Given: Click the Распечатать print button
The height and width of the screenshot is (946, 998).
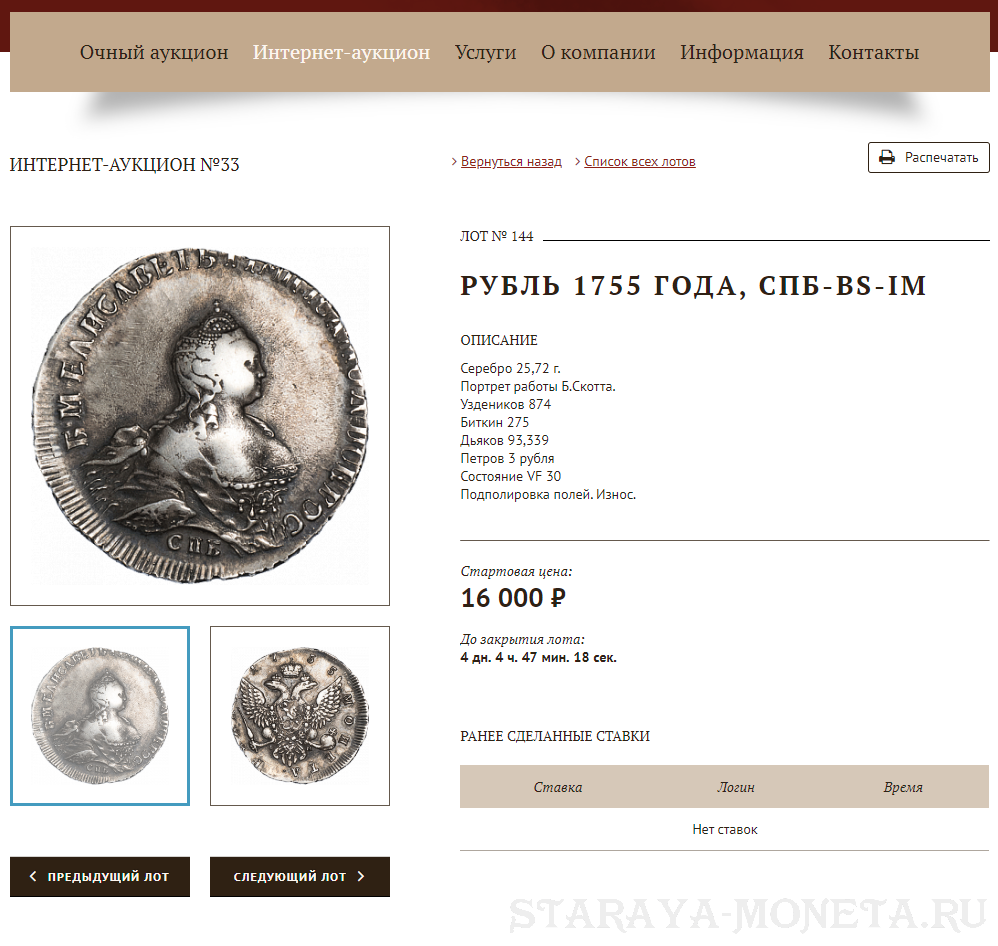Looking at the screenshot, I should pos(929,157).
